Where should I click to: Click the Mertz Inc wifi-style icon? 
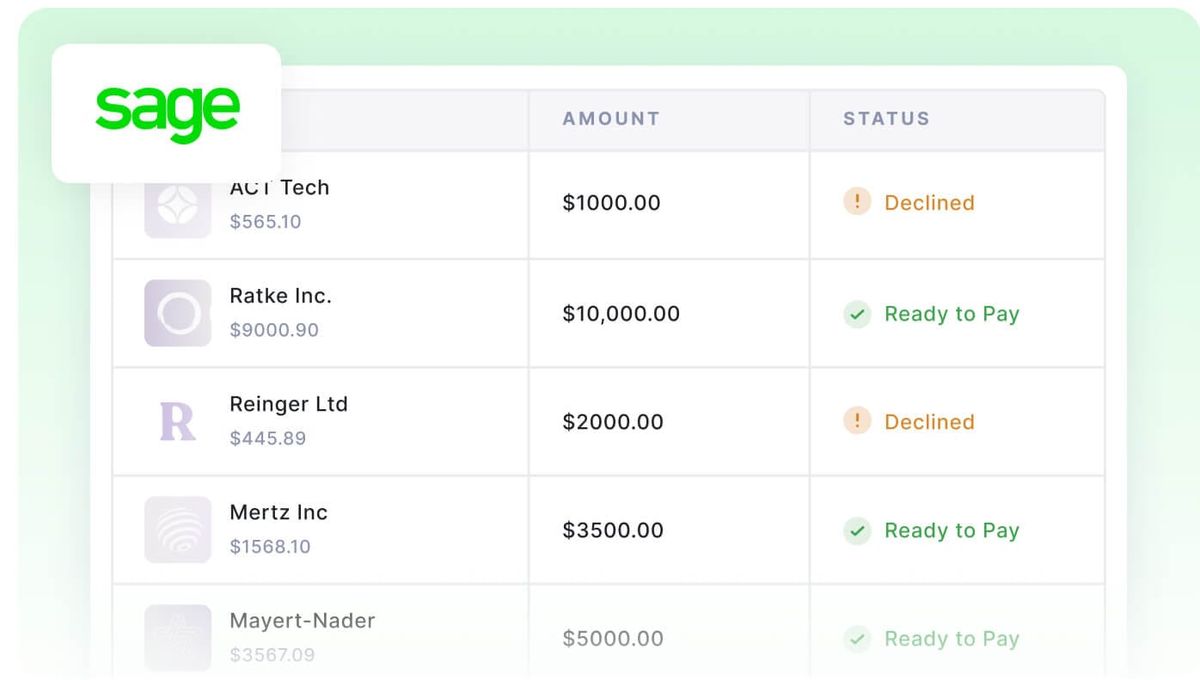click(177, 529)
